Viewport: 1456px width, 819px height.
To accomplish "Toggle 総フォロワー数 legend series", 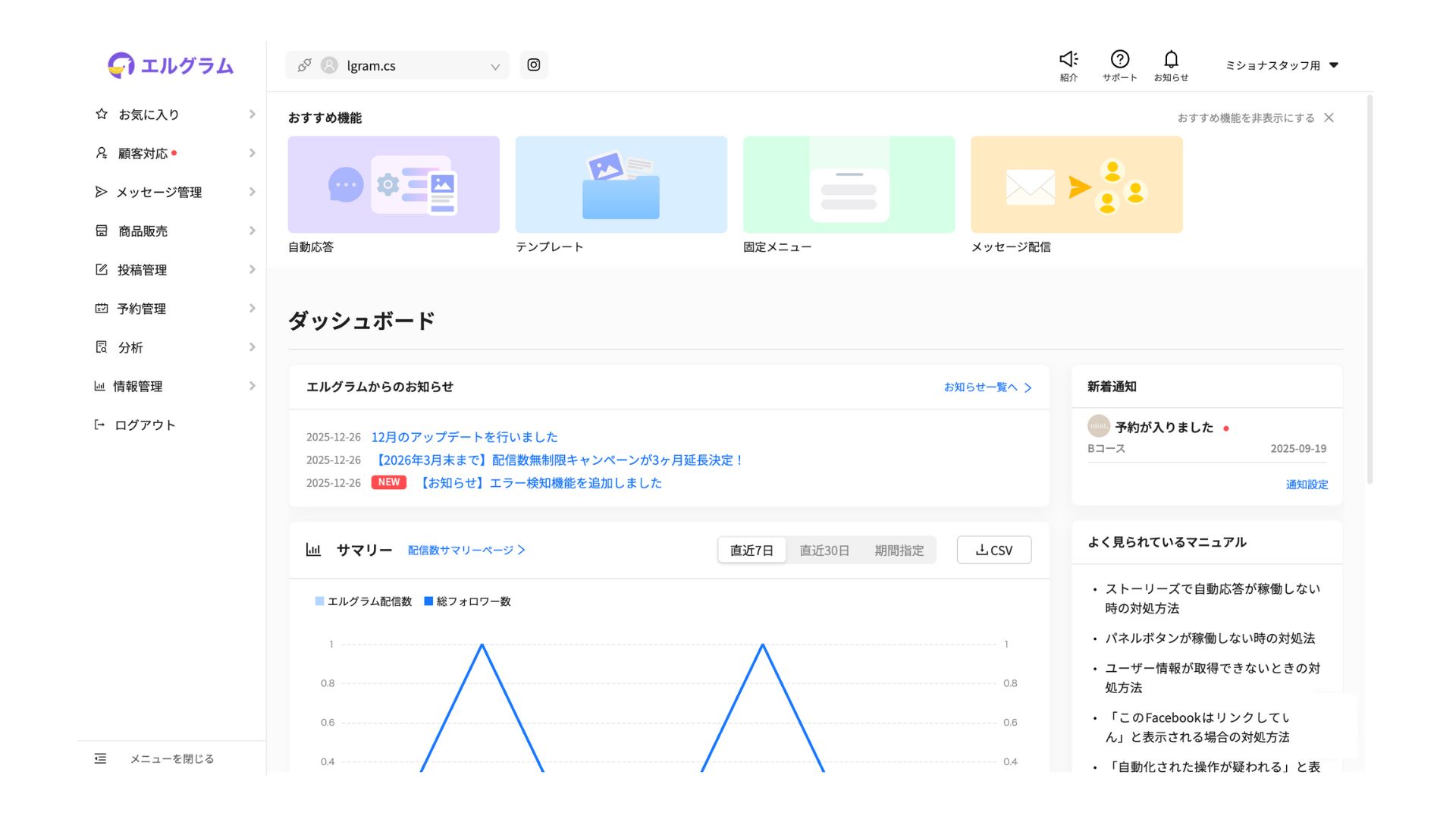I will [x=467, y=601].
